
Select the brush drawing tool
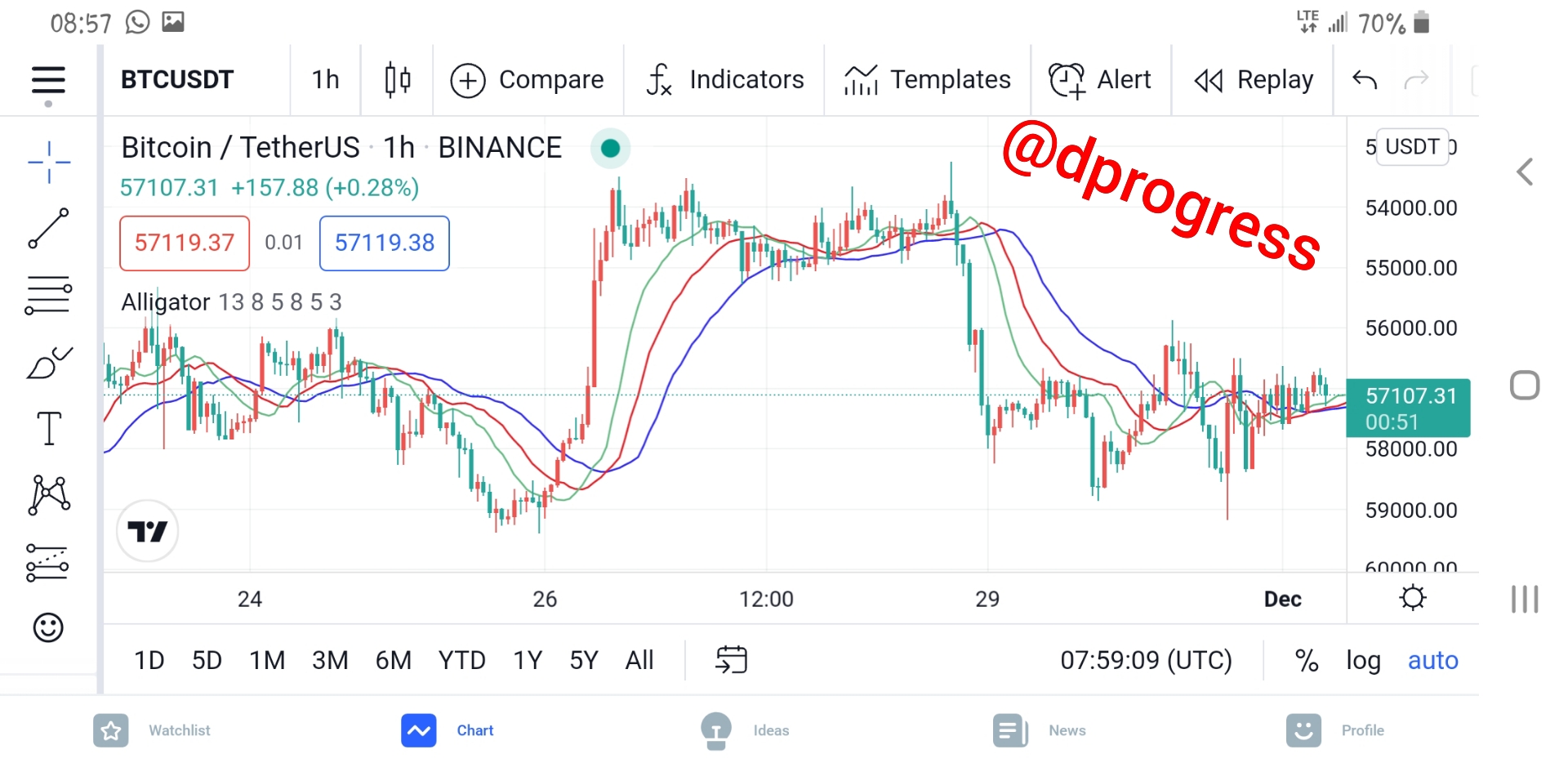point(49,363)
